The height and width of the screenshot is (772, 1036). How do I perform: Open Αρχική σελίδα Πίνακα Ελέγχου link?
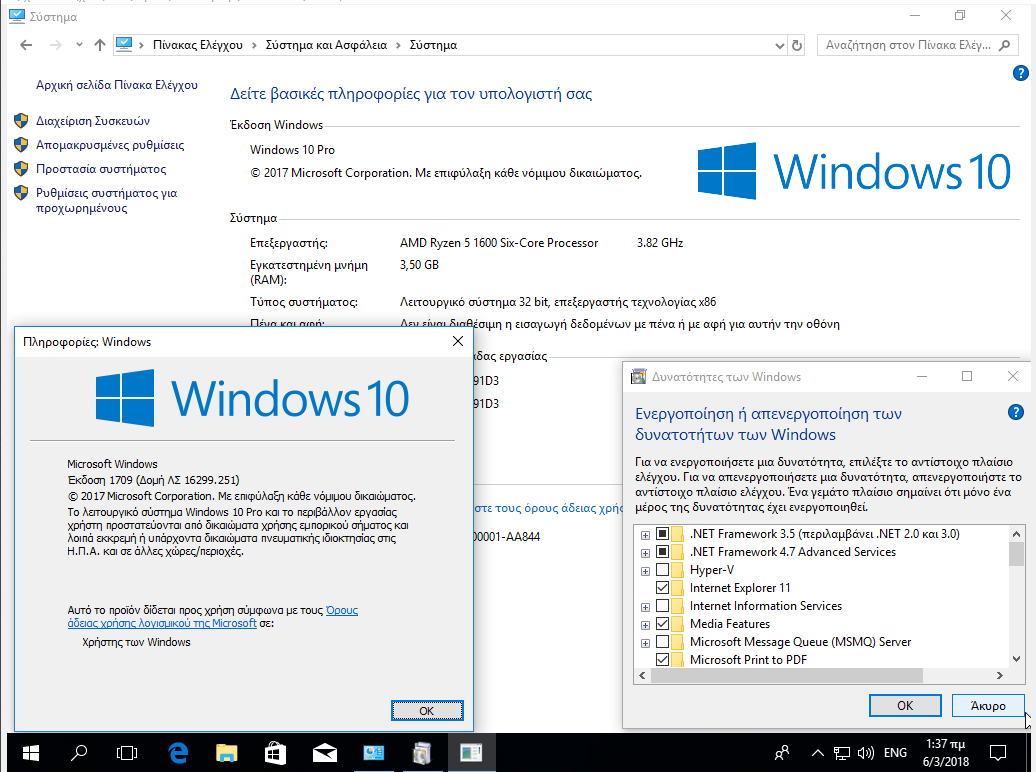(117, 85)
